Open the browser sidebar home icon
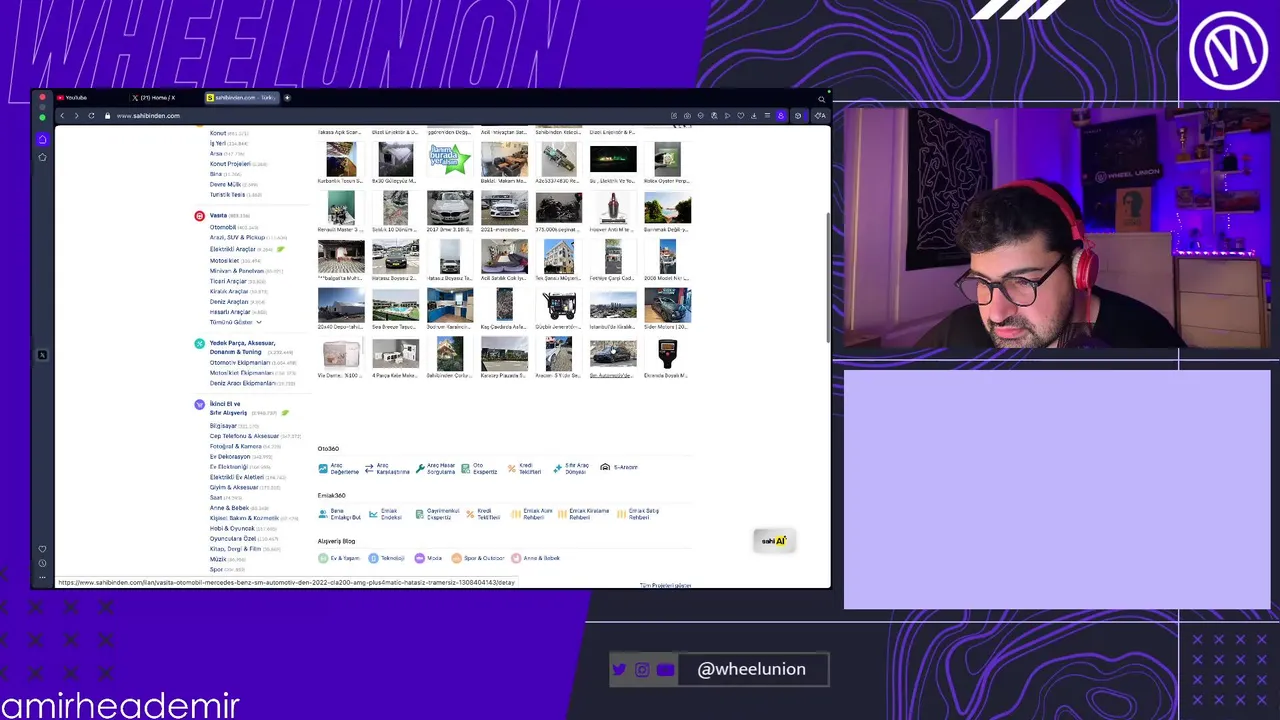The image size is (1280, 720). point(42,139)
